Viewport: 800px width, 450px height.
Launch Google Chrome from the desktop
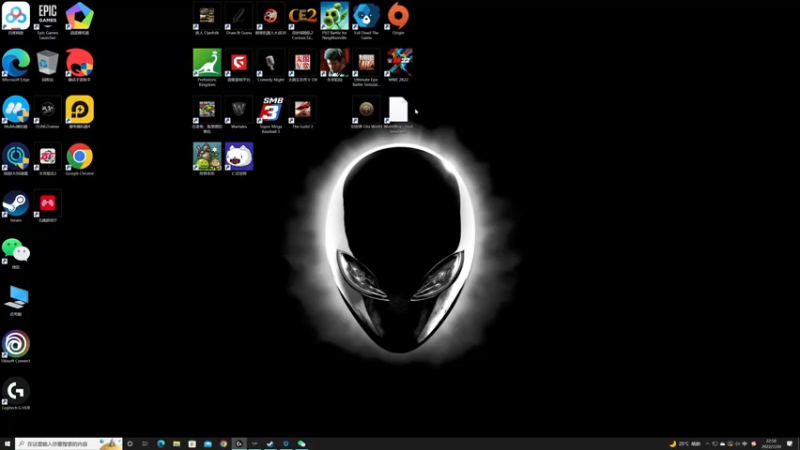point(80,159)
